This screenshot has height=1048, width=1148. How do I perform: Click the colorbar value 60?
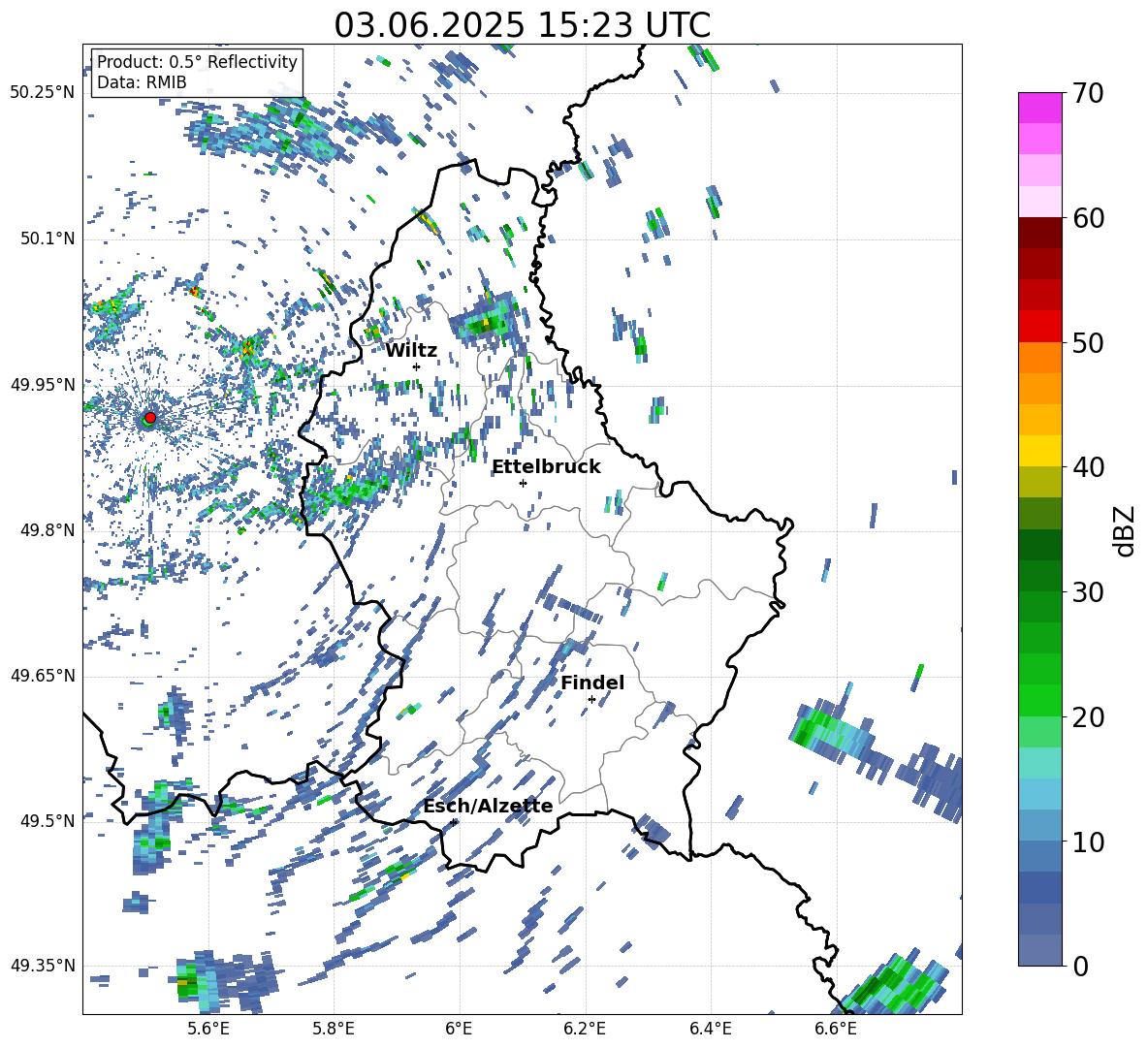1088,218
